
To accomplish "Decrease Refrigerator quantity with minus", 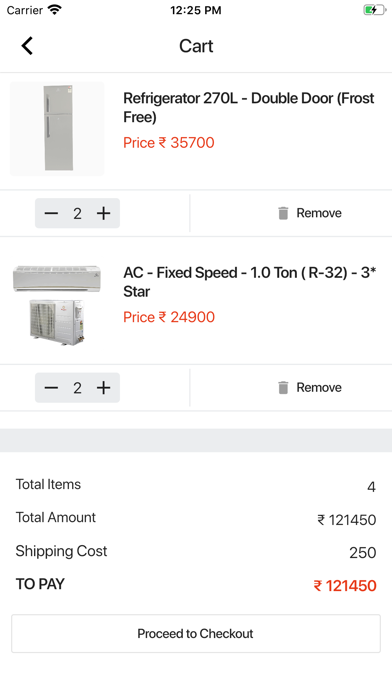I will pyautogui.click(x=51, y=214).
